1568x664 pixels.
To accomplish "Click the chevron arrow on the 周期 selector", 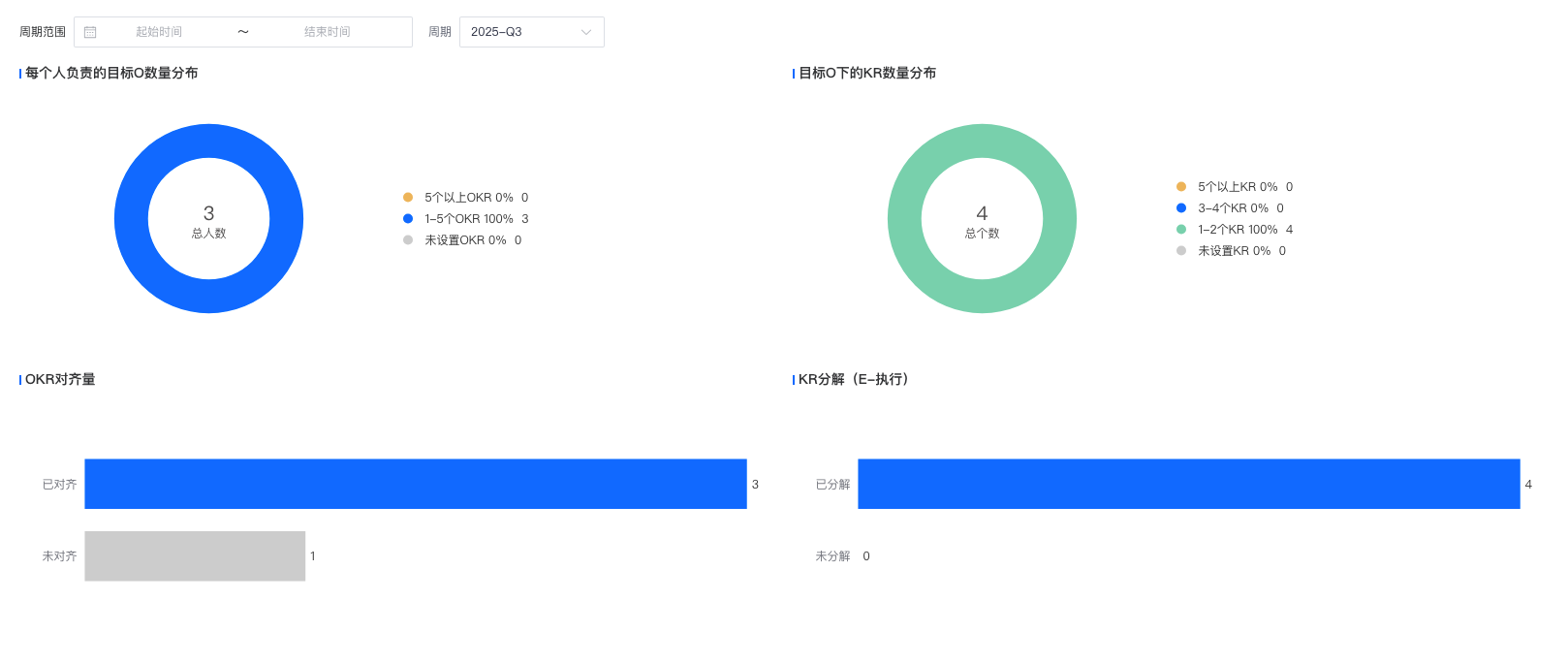I will coord(586,32).
